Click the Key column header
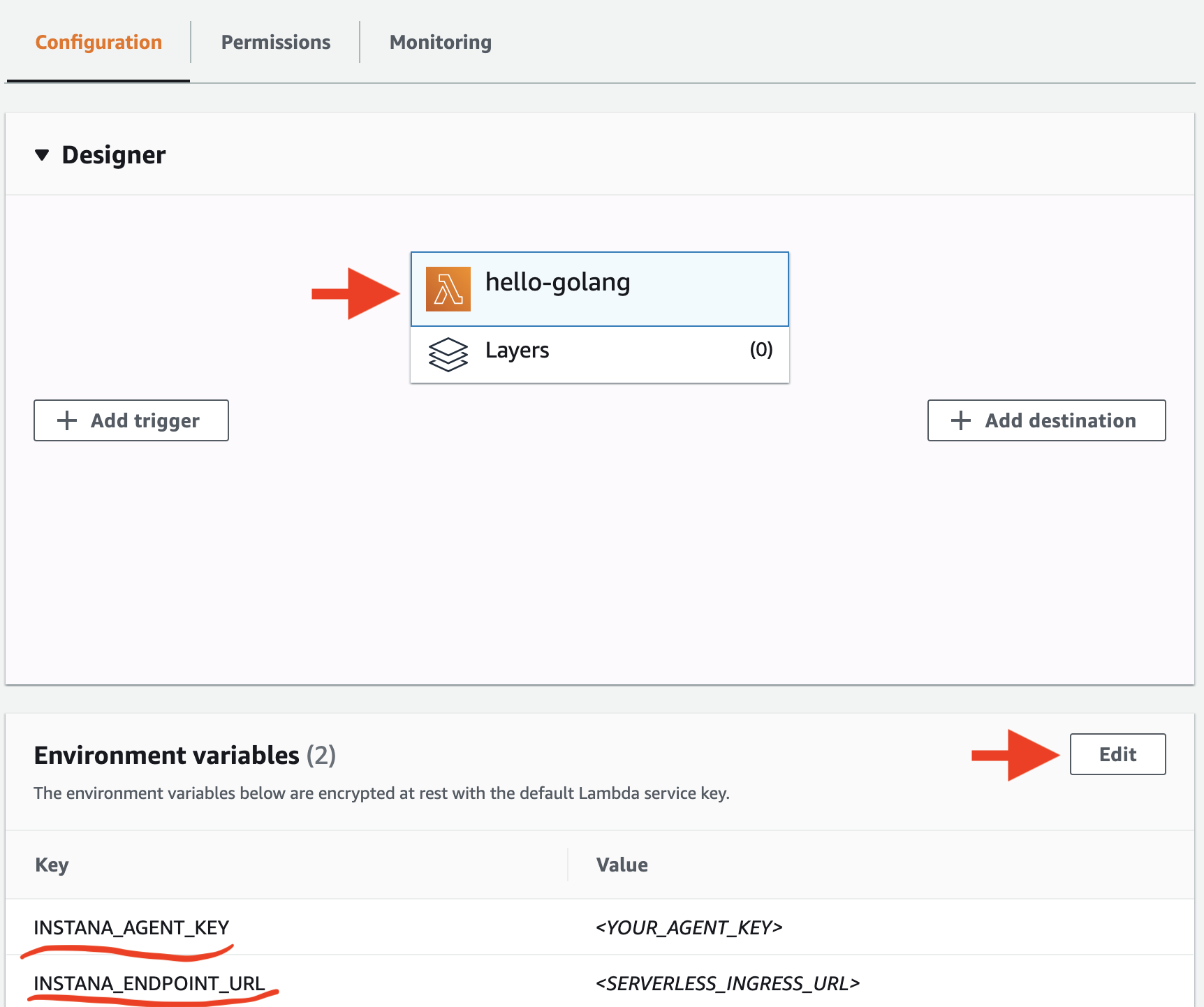This screenshot has height=1007, width=1204. [x=51, y=865]
